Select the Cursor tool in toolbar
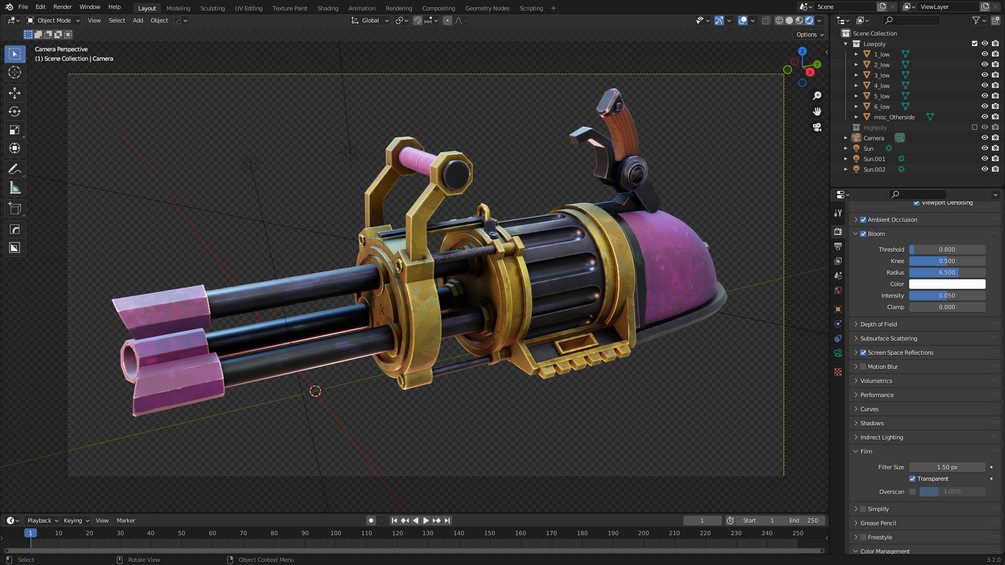 pyautogui.click(x=15, y=73)
